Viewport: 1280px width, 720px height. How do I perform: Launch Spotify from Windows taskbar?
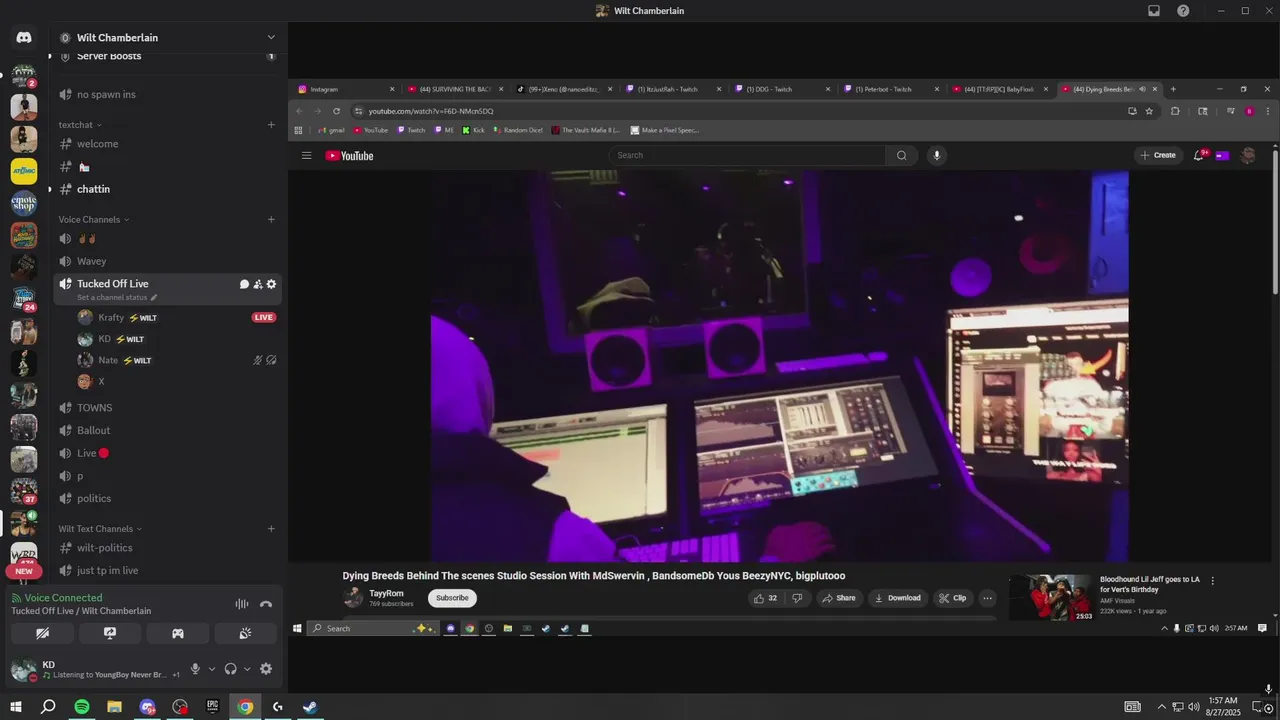tap(82, 707)
